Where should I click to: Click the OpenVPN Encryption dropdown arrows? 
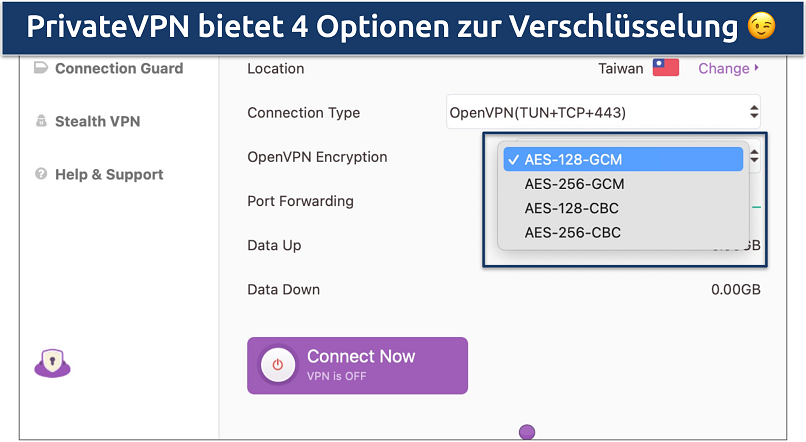point(754,157)
